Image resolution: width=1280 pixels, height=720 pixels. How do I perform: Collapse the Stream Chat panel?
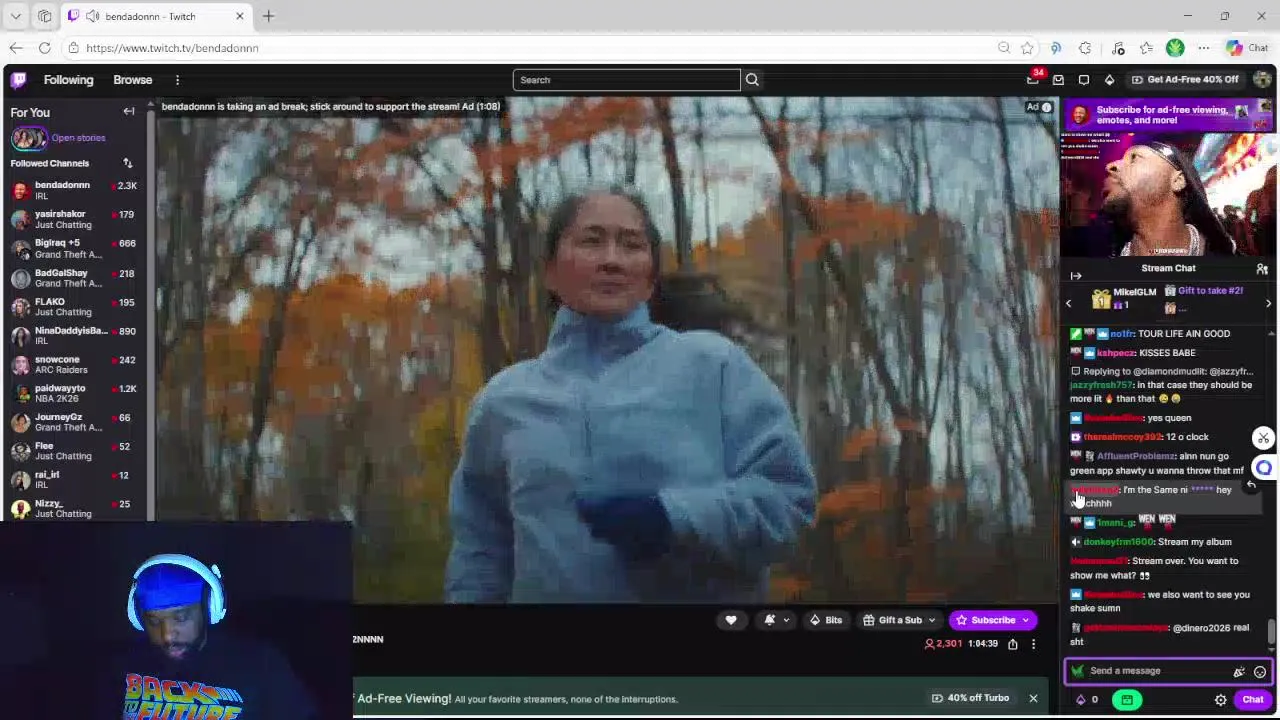click(1076, 276)
